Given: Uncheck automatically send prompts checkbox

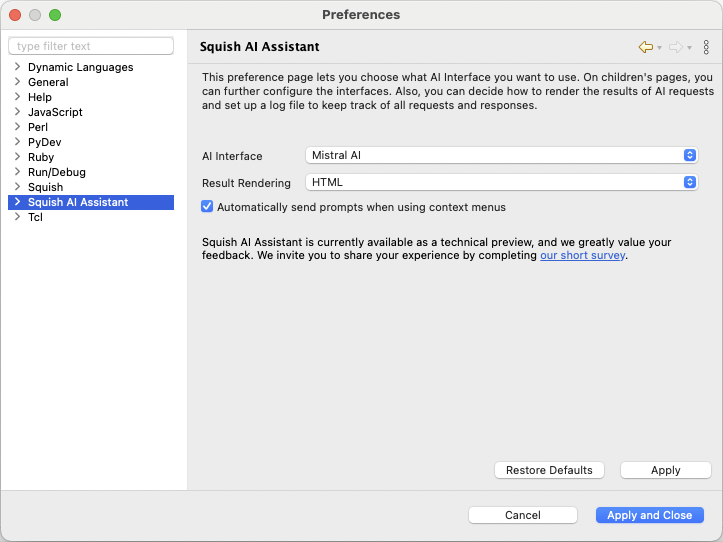Looking at the screenshot, I should click(207, 207).
